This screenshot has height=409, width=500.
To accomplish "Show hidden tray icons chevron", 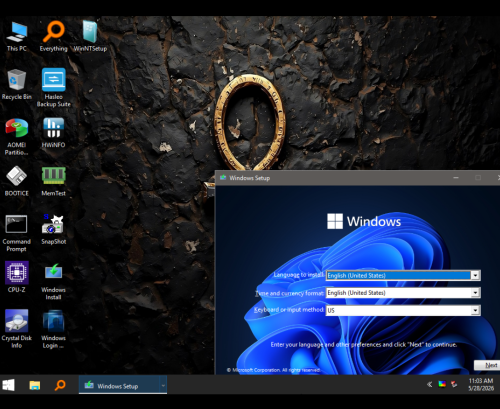I will pos(429,384).
